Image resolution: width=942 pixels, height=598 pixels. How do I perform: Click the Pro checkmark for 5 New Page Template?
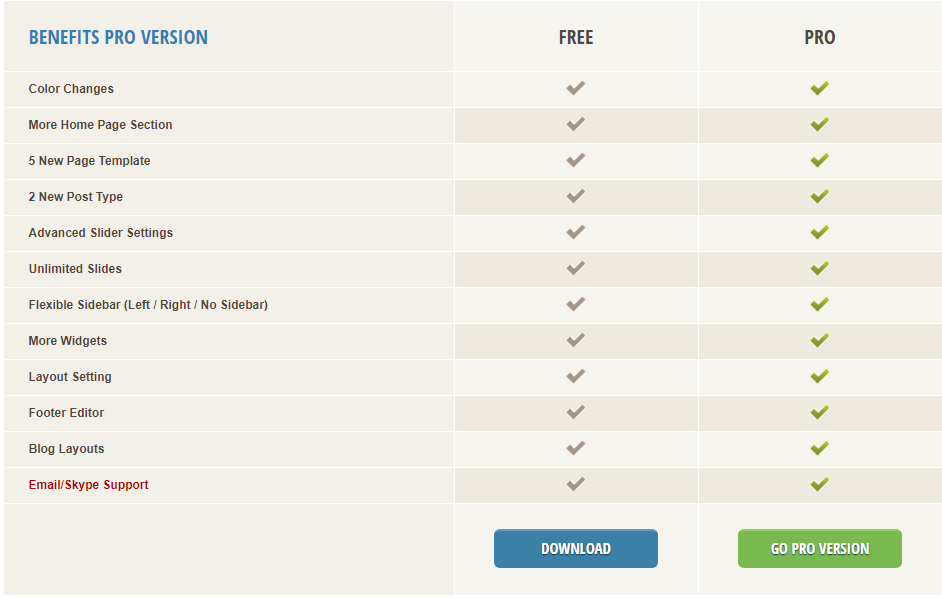[819, 160]
